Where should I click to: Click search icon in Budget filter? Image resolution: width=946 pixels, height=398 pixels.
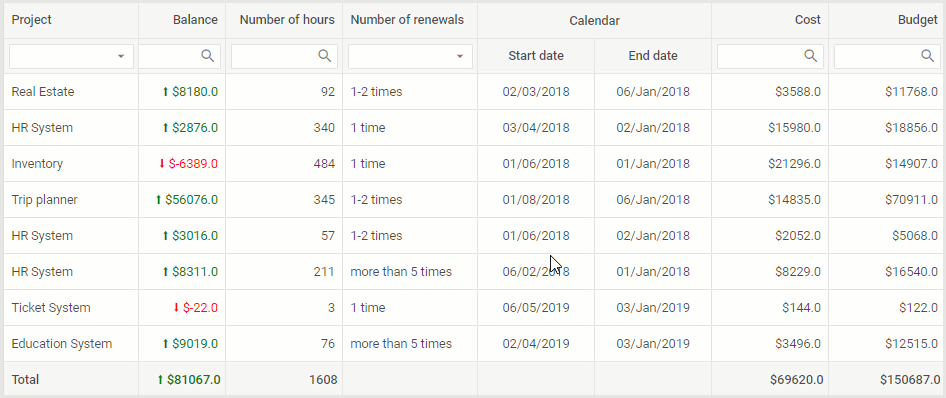pos(928,56)
